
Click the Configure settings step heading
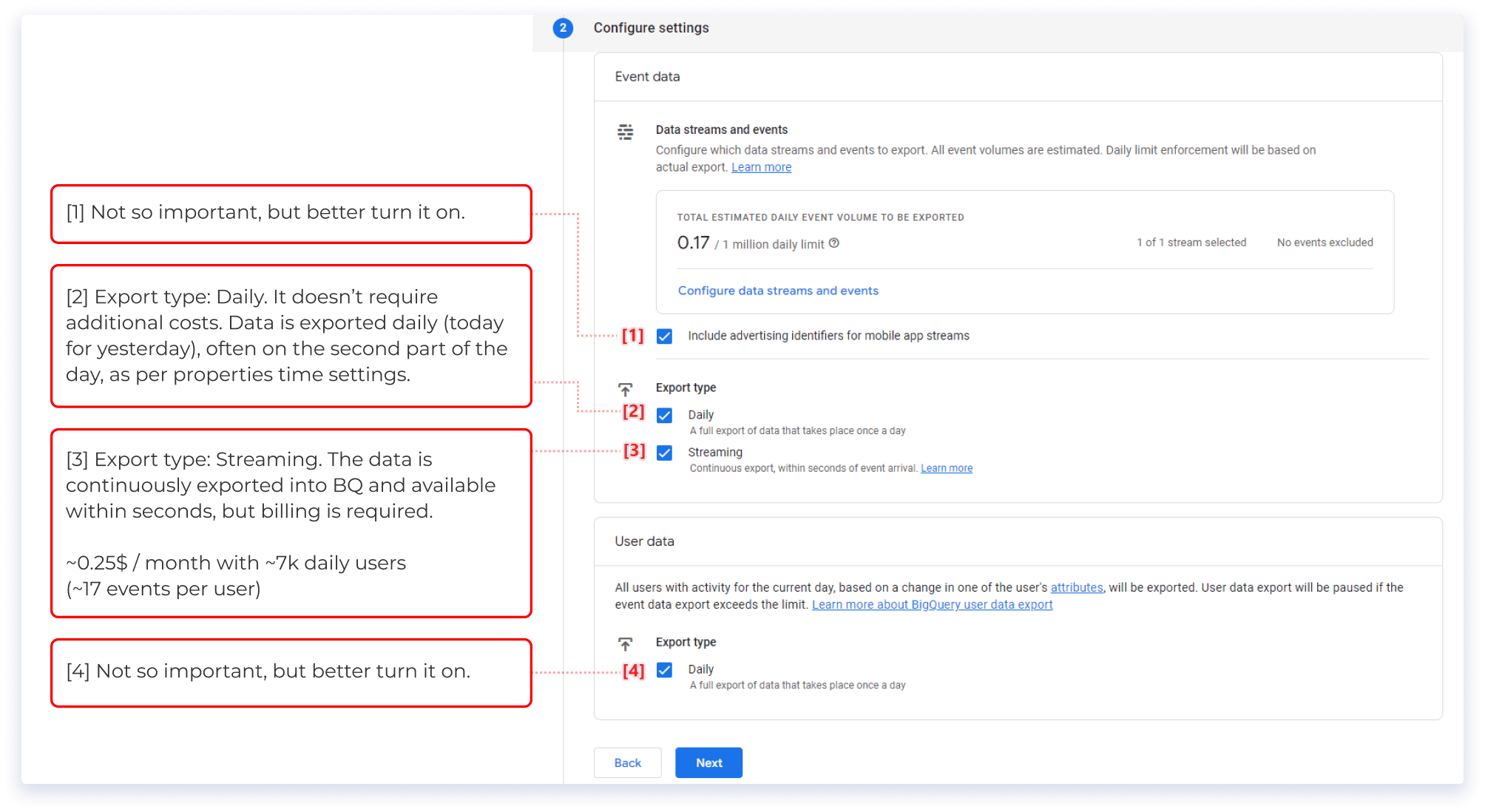(x=651, y=28)
